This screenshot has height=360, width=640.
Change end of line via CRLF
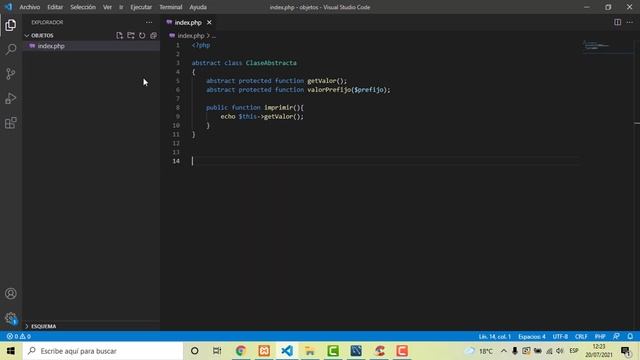coord(581,336)
